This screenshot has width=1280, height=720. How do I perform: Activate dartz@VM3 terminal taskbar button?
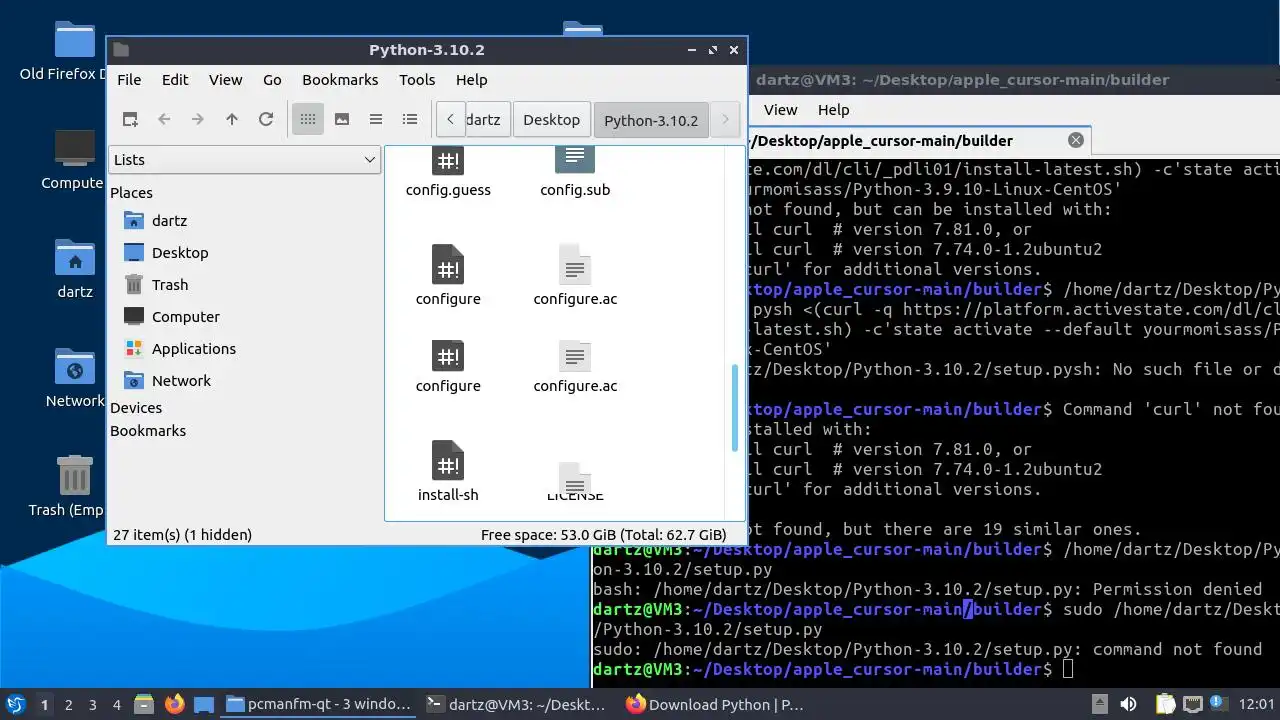click(x=517, y=704)
